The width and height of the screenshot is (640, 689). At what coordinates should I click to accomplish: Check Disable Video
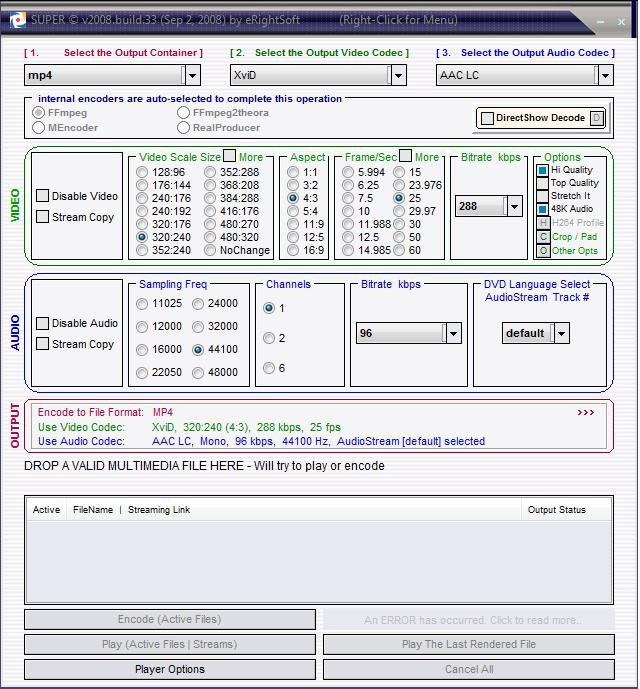click(43, 196)
